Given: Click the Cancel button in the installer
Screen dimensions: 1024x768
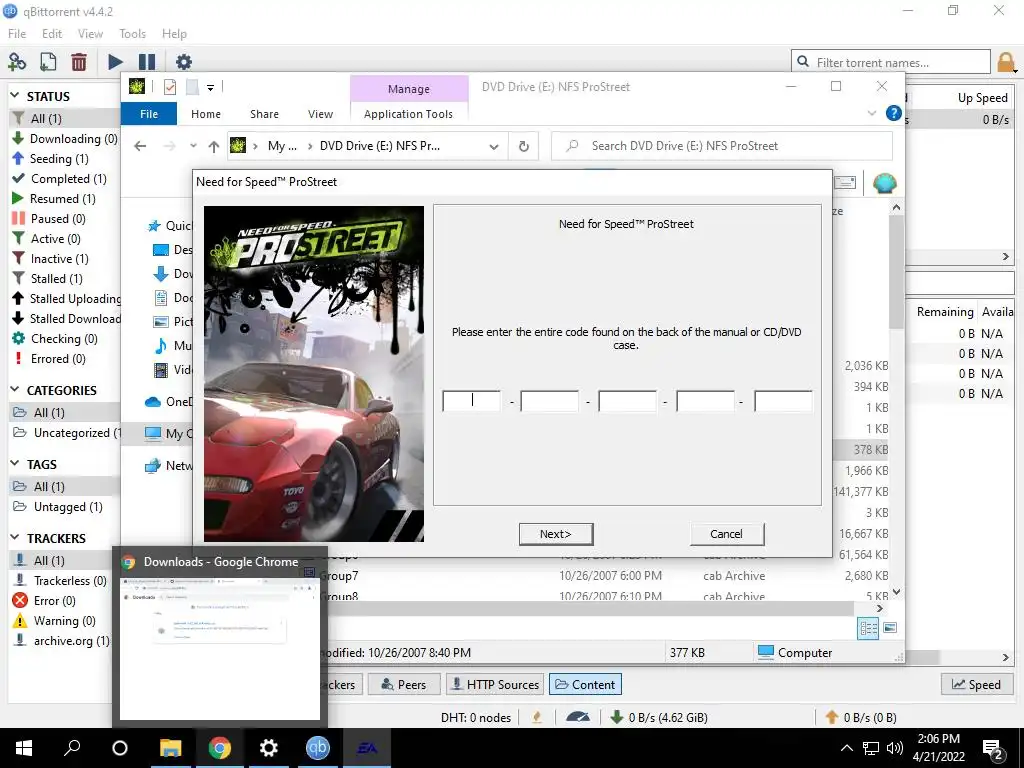Looking at the screenshot, I should click(727, 534).
